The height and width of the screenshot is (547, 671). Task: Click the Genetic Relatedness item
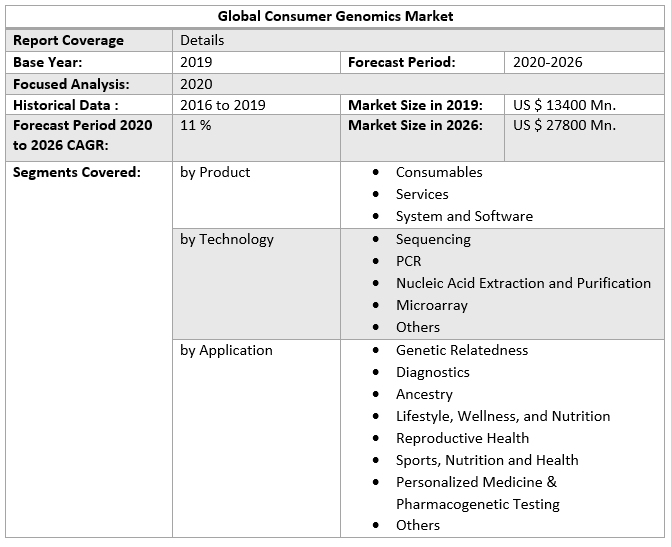point(462,350)
